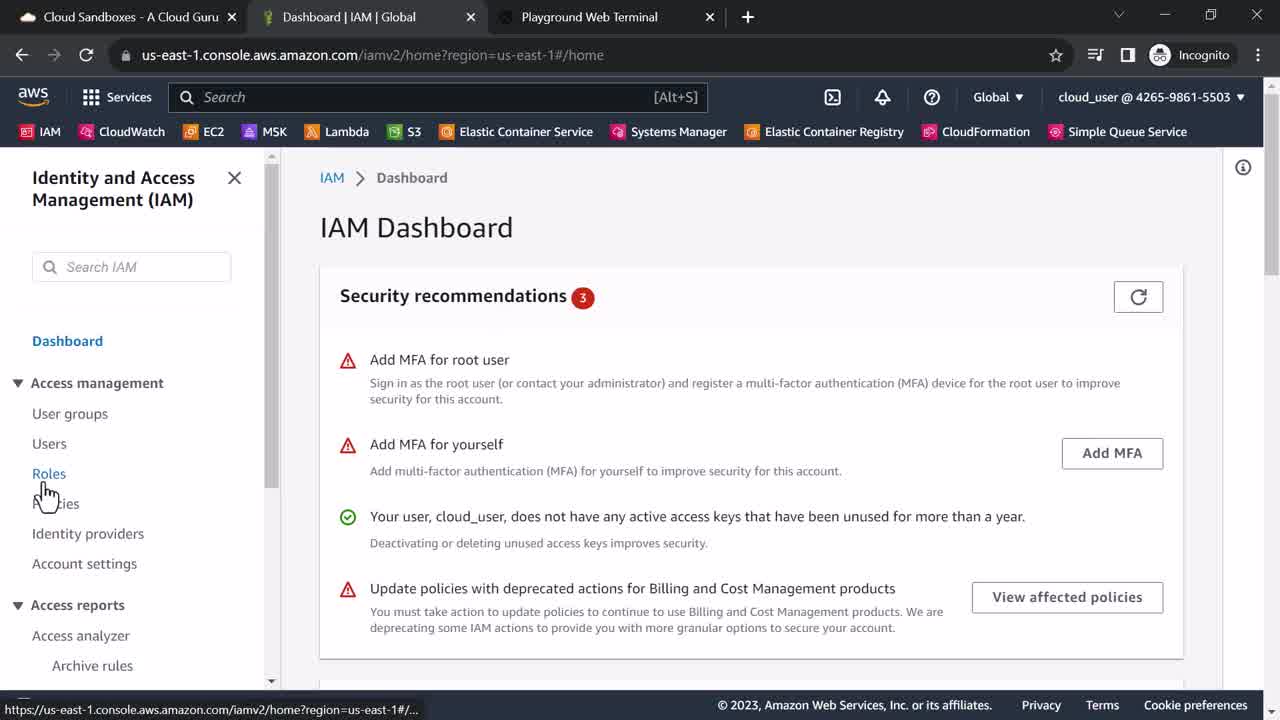Screen dimensions: 1280x720
Task: Open the new tab plus button
Action: click(748, 17)
